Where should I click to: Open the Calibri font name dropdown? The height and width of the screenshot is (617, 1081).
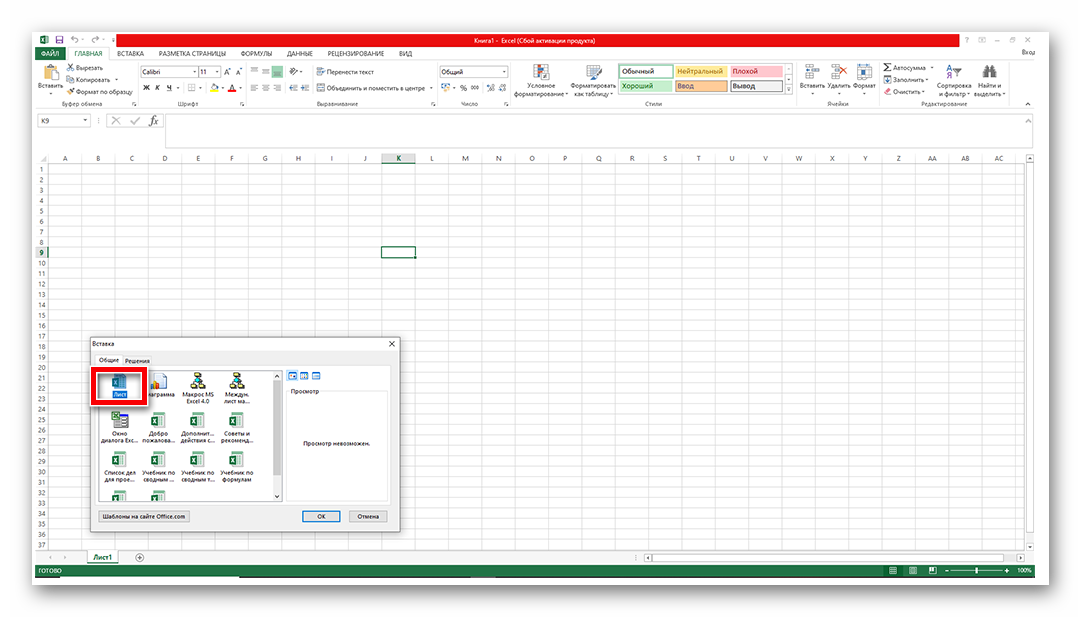pyautogui.click(x=193, y=72)
